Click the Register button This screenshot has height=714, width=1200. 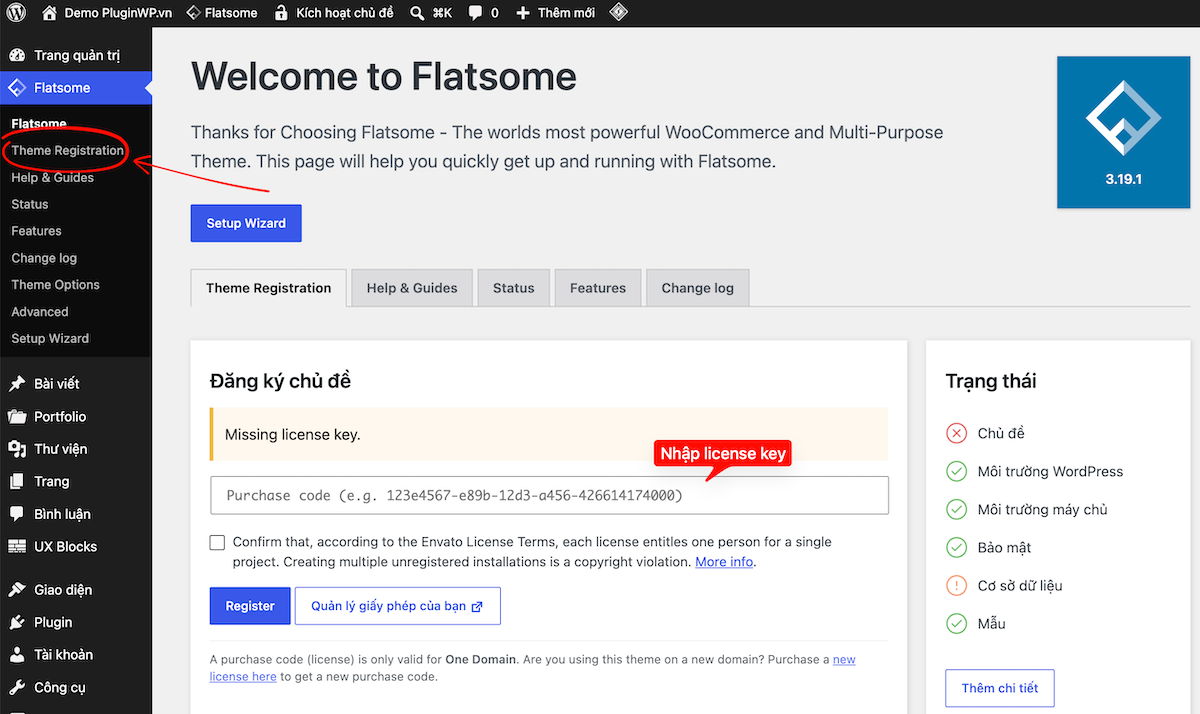pos(250,606)
